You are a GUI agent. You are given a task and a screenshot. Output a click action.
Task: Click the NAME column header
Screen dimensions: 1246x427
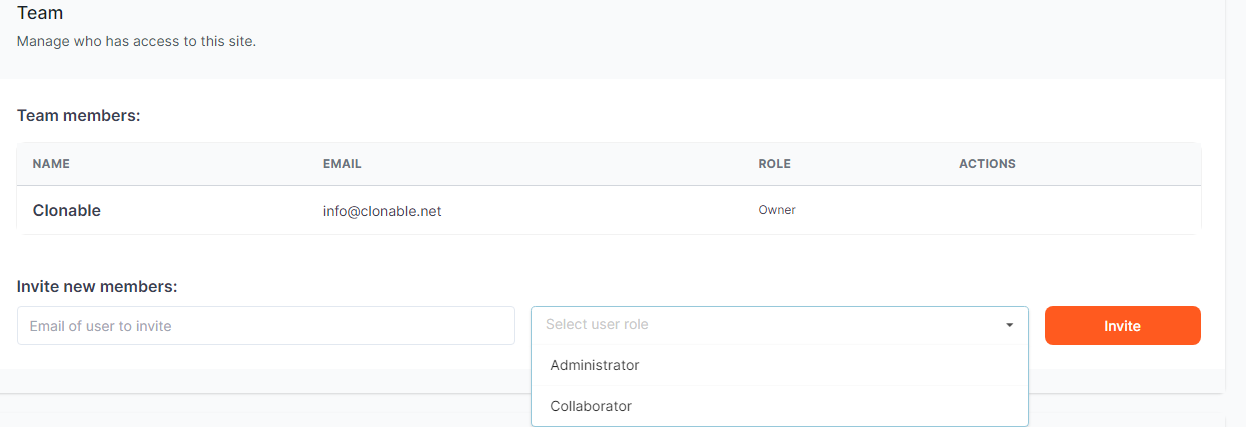(x=51, y=164)
